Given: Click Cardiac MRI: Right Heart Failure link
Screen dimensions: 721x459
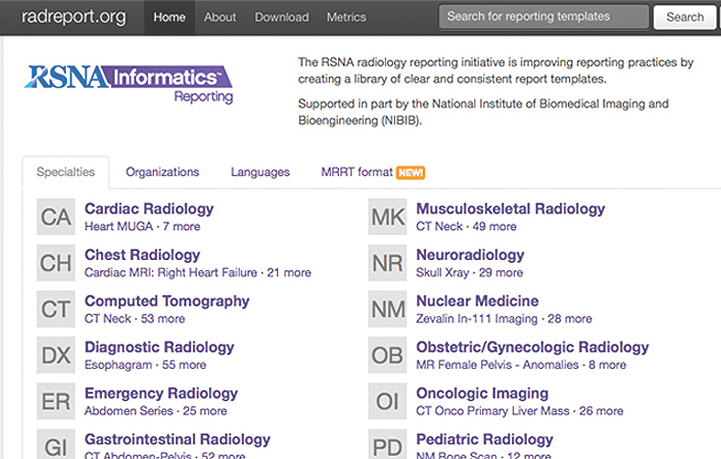Looking at the screenshot, I should tap(171, 272).
